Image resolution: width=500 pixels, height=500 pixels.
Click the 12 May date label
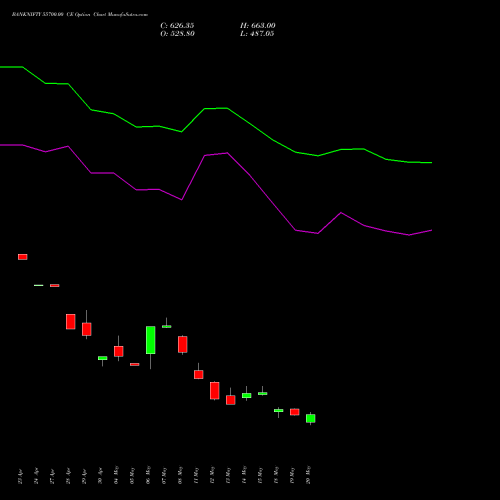click(212, 475)
